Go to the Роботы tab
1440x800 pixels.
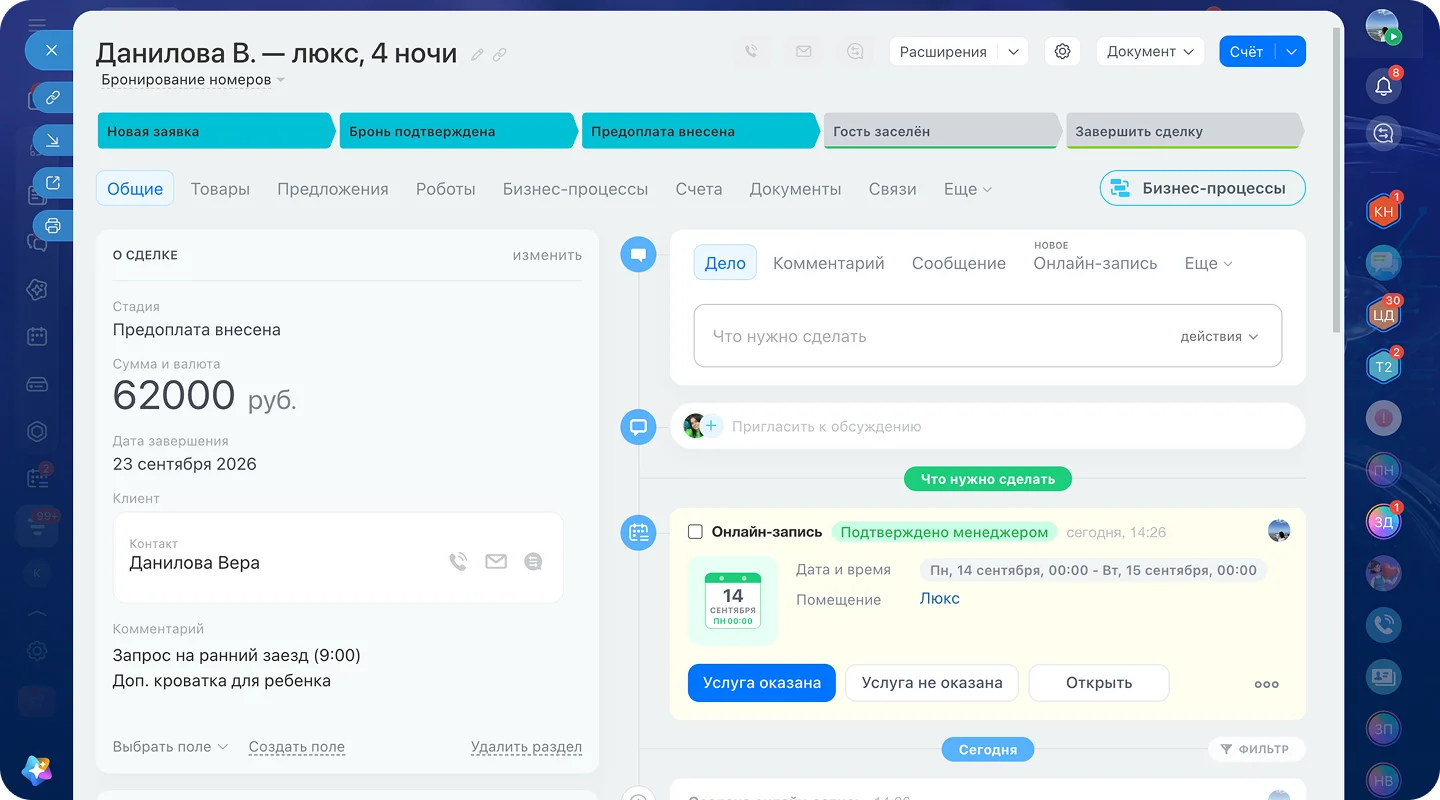[446, 189]
